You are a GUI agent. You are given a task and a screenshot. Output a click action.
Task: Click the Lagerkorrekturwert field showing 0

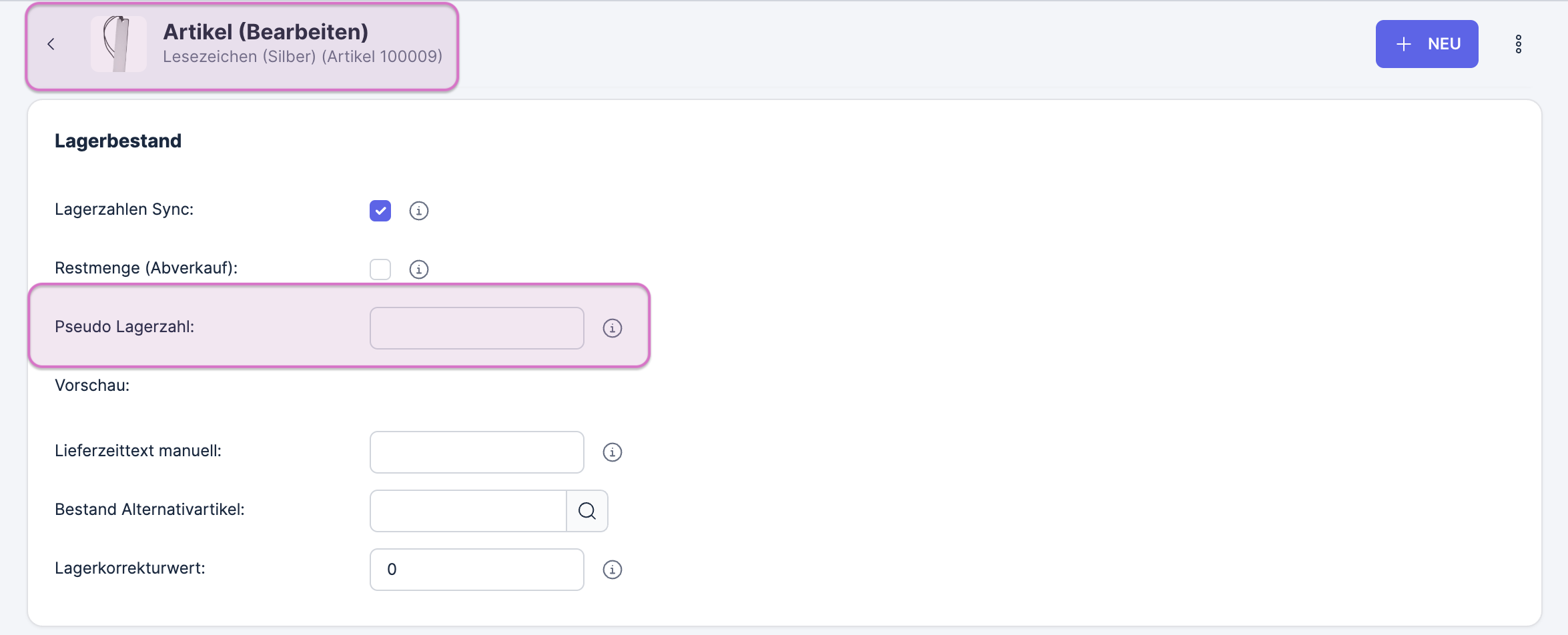tap(476, 570)
